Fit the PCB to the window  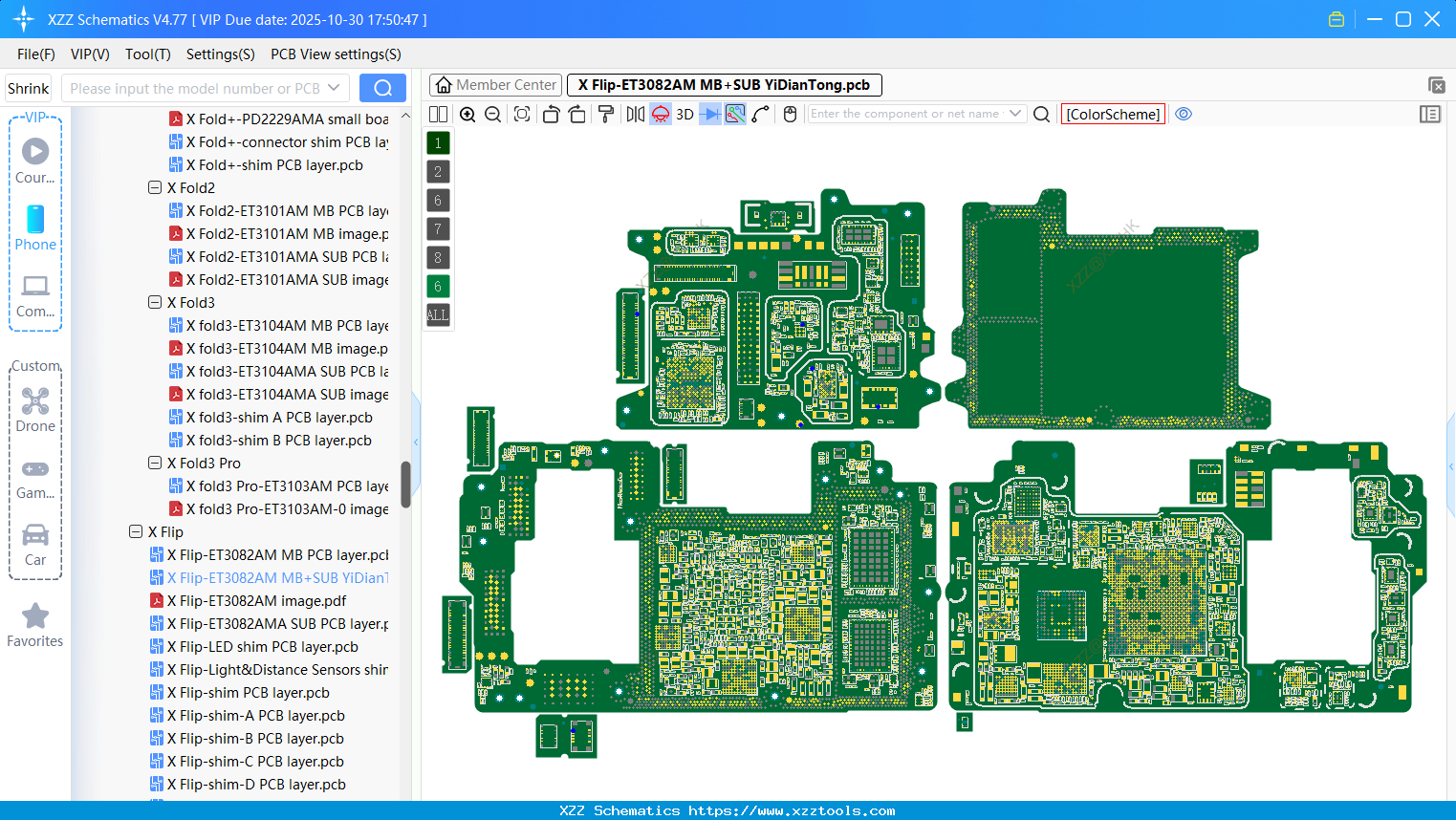(522, 114)
